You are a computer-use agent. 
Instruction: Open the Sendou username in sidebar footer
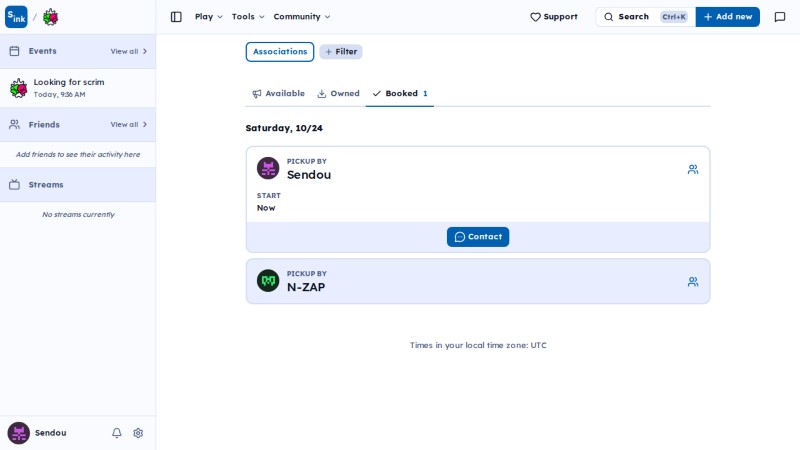tap(51, 433)
